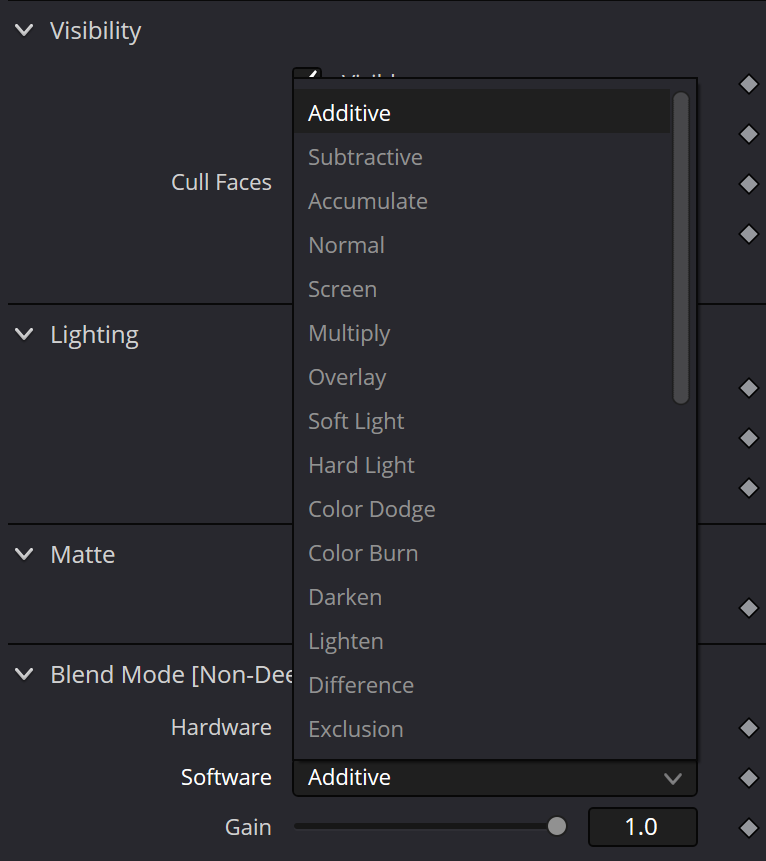Click the Gain slider handle
This screenshot has height=861, width=766.
(557, 826)
